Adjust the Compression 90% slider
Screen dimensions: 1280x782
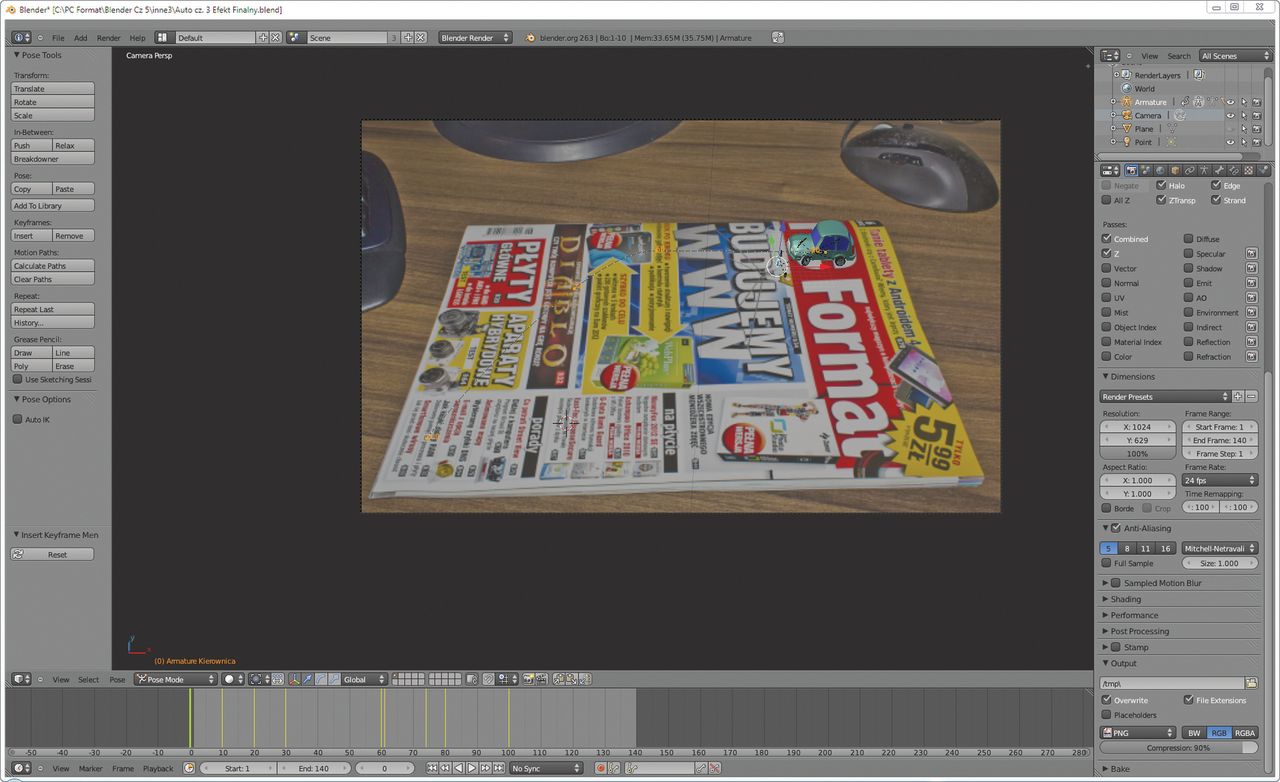(1179, 748)
